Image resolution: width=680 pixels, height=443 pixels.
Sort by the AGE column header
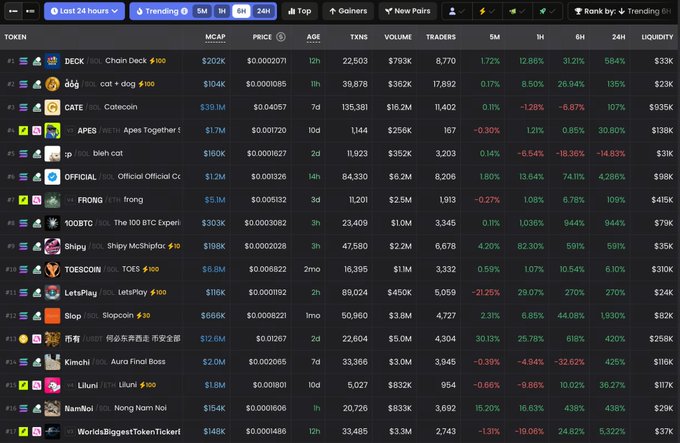pos(314,37)
